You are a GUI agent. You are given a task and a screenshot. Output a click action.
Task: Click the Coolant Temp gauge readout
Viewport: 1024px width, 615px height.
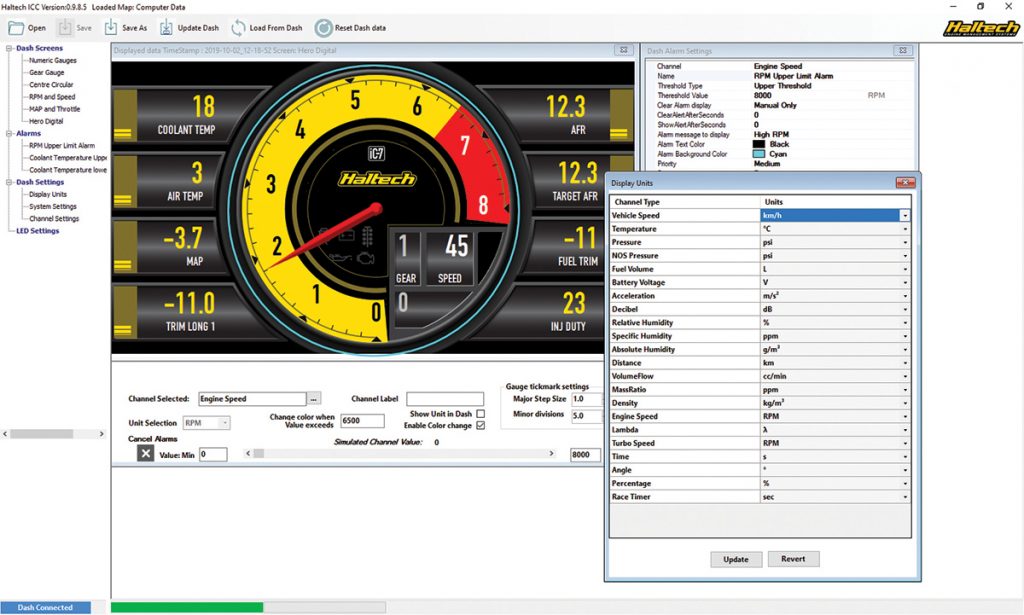click(x=187, y=115)
